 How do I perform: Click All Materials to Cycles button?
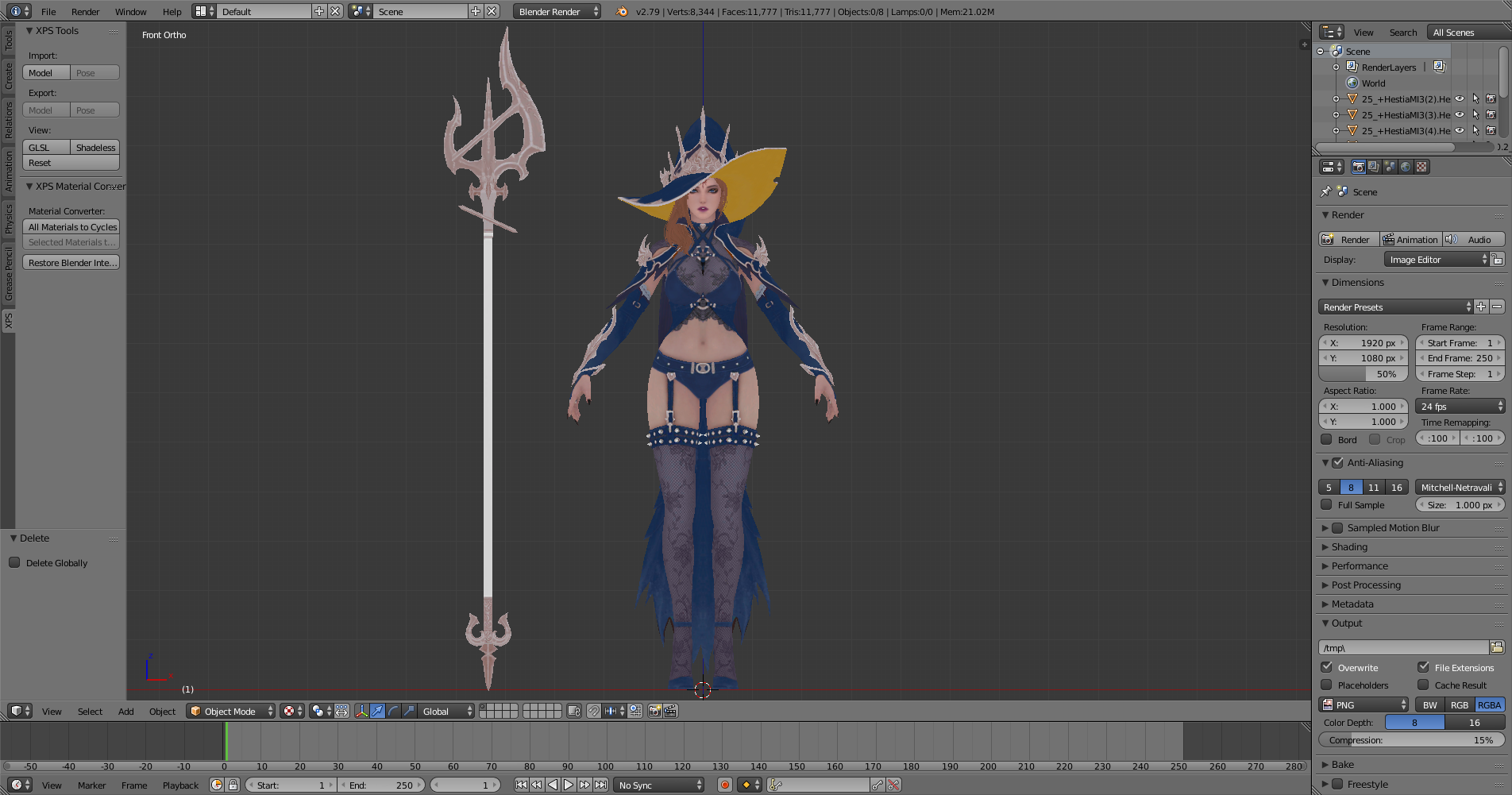(71, 226)
